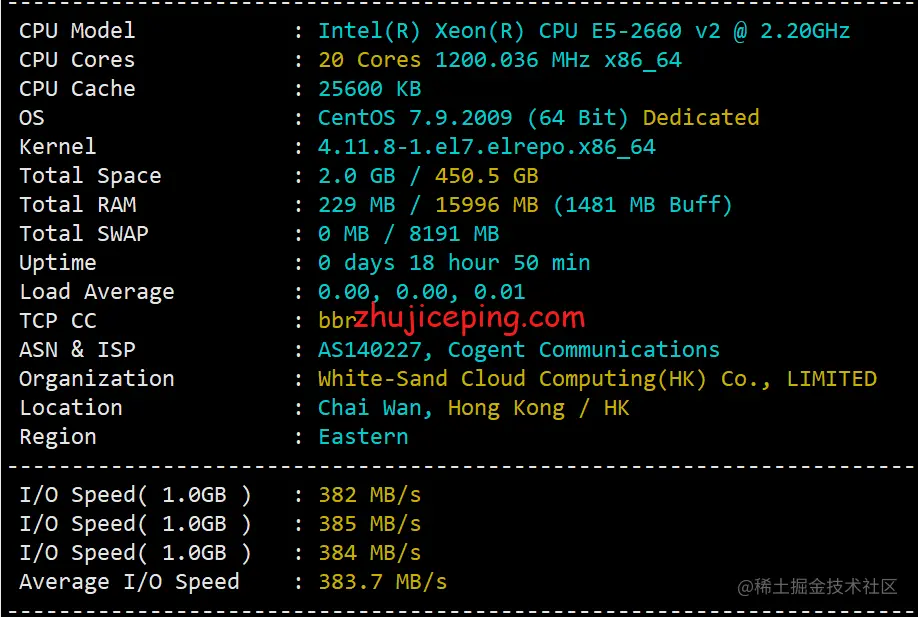
Task: Click the '383.7 MB/s' average speed
Action: point(382,582)
